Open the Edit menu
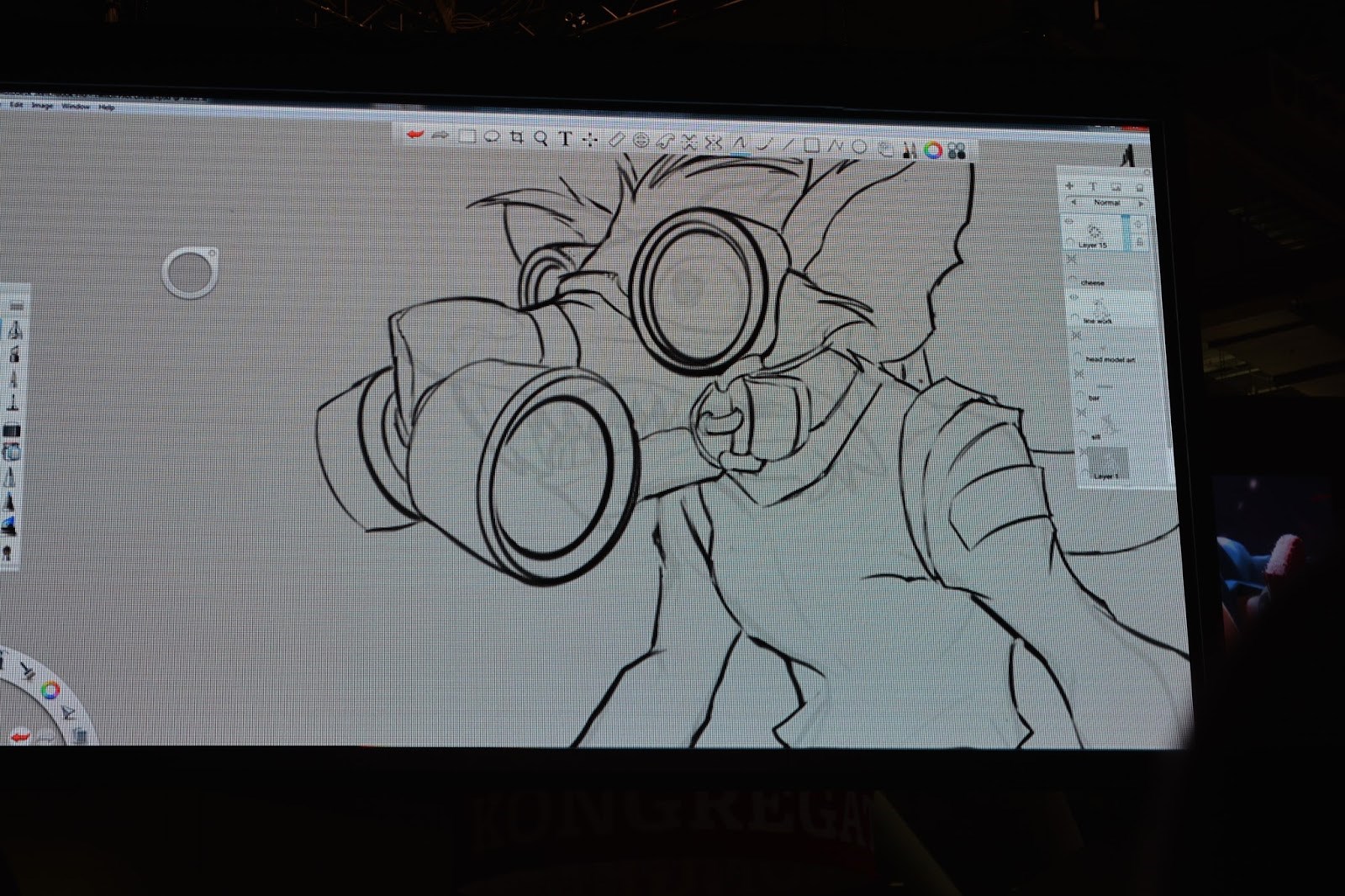 point(16,105)
